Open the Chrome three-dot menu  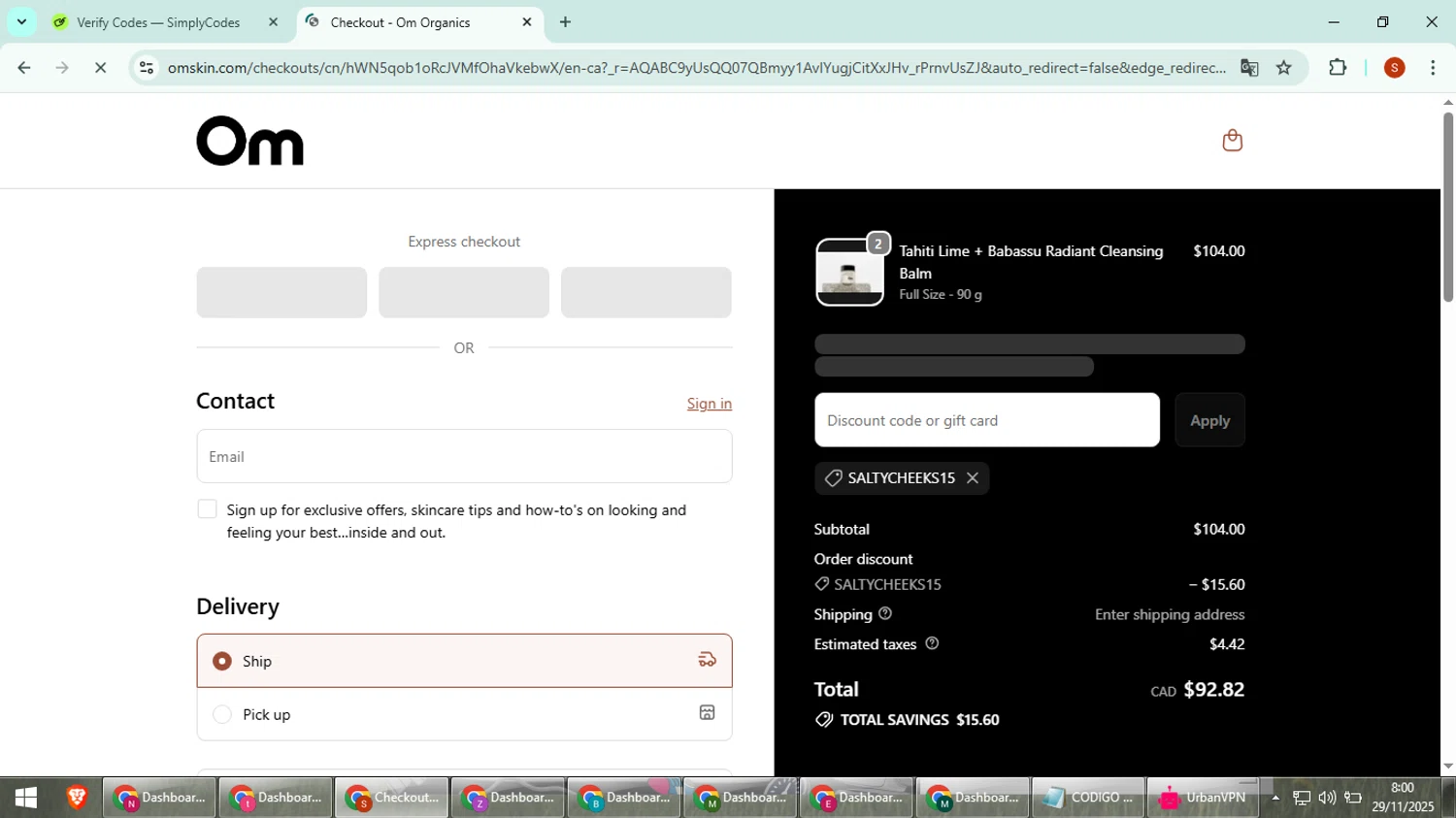(1433, 68)
